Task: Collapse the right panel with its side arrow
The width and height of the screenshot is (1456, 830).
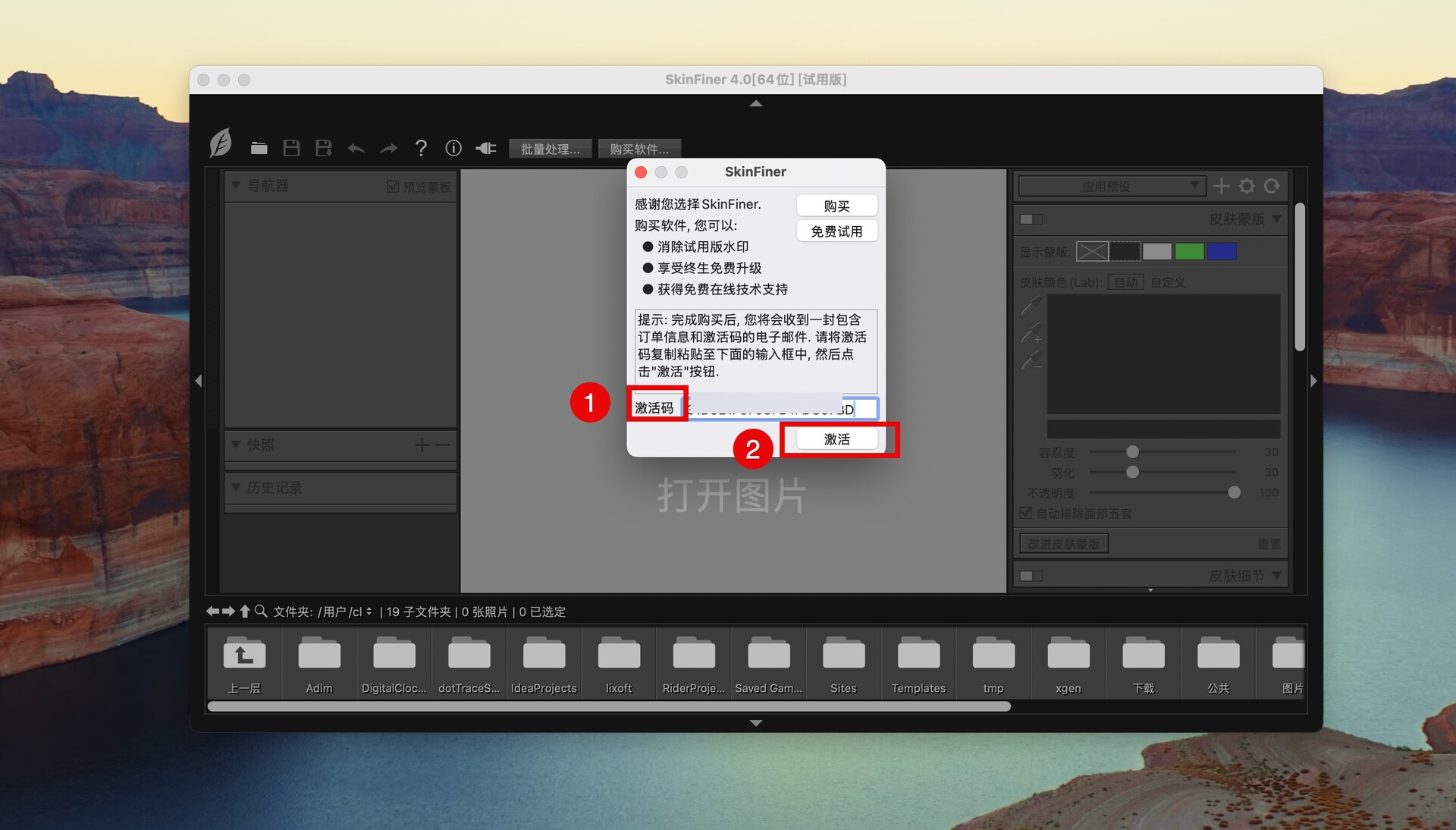Action: (x=1313, y=381)
